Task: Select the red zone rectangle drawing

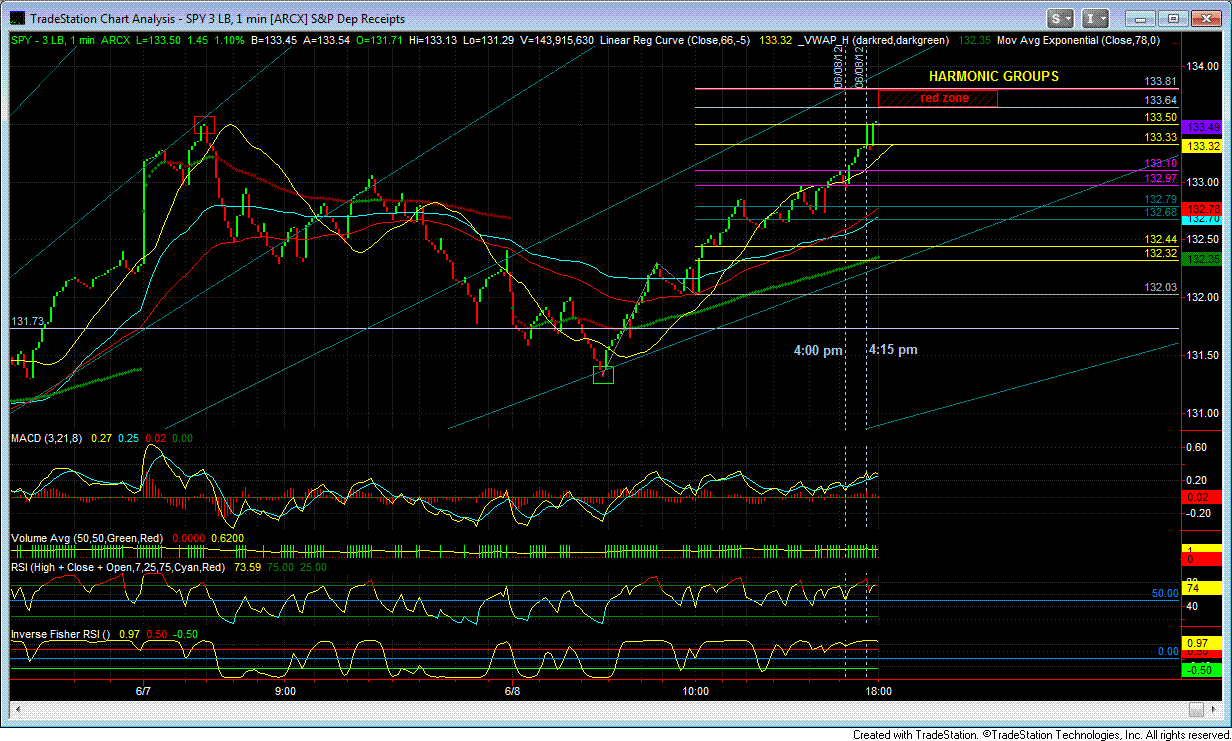Action: tap(938, 98)
